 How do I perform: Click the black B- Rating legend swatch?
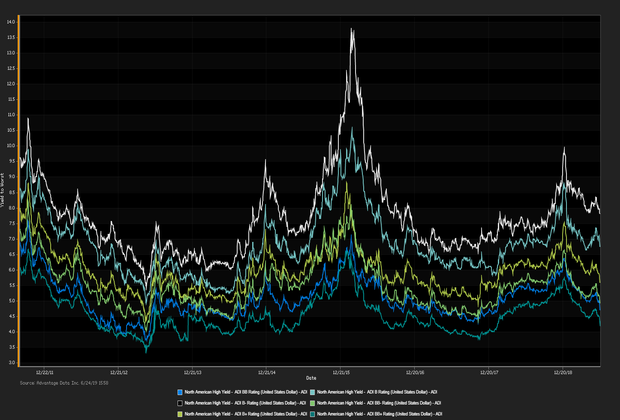(x=180, y=403)
